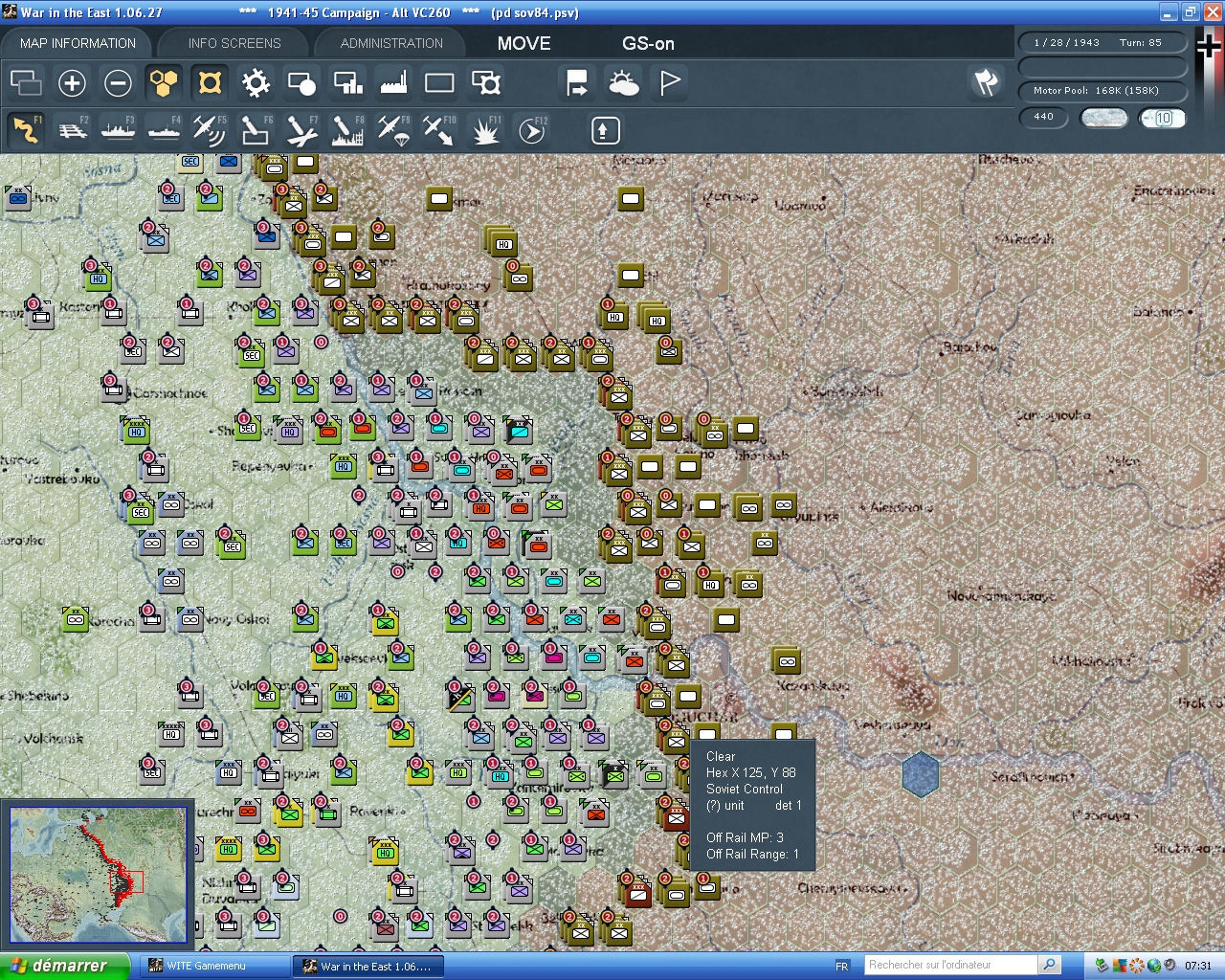Click the Motor Pool readout

[1102, 91]
